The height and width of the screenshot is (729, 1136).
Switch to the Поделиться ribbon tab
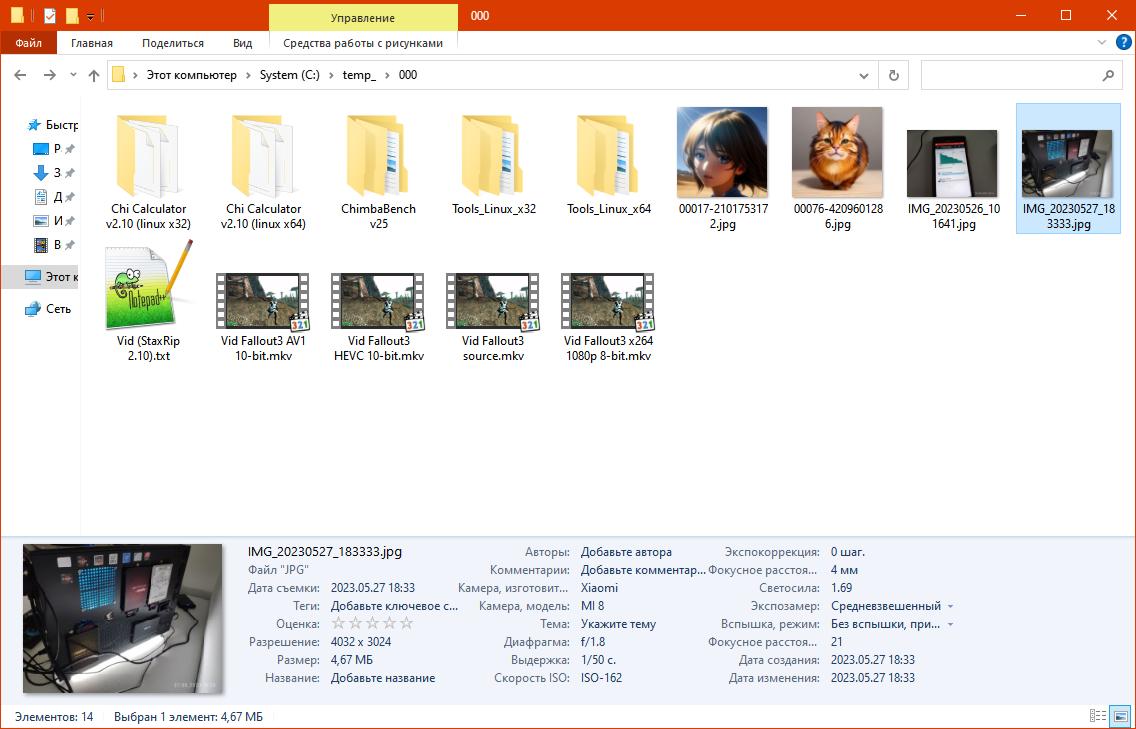pyautogui.click(x=172, y=43)
